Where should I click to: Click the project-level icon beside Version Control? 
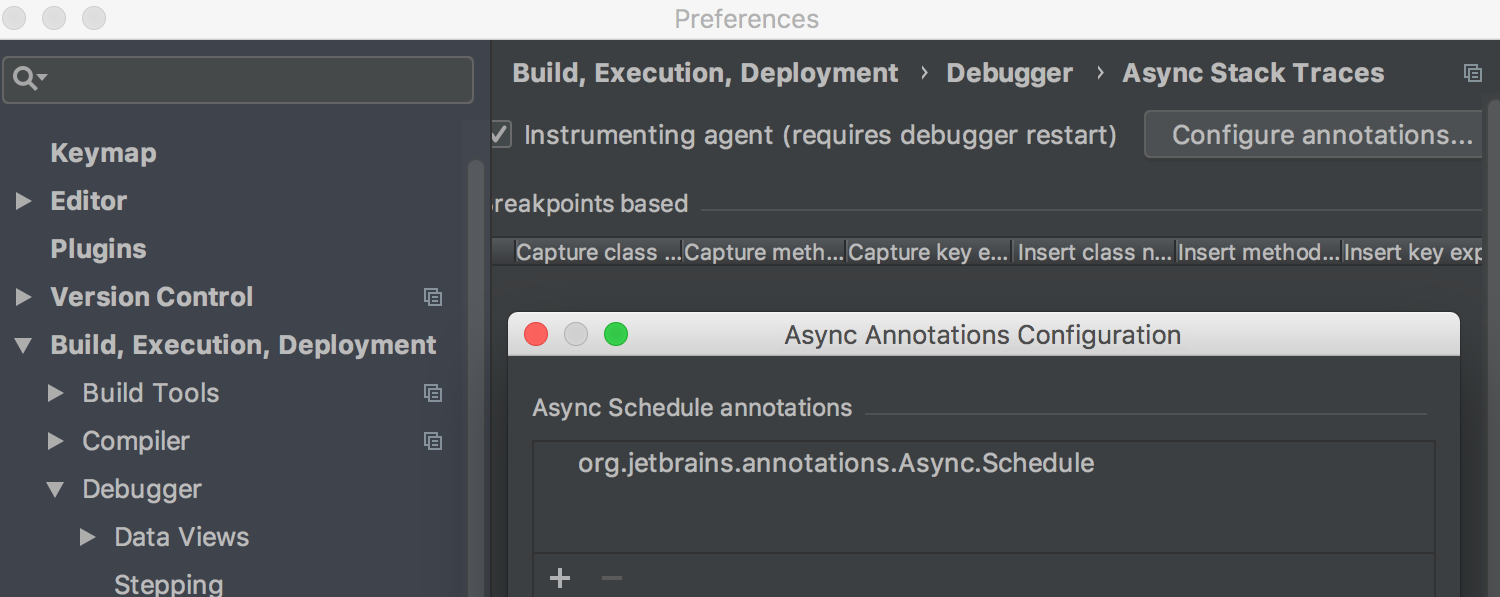pos(433,297)
